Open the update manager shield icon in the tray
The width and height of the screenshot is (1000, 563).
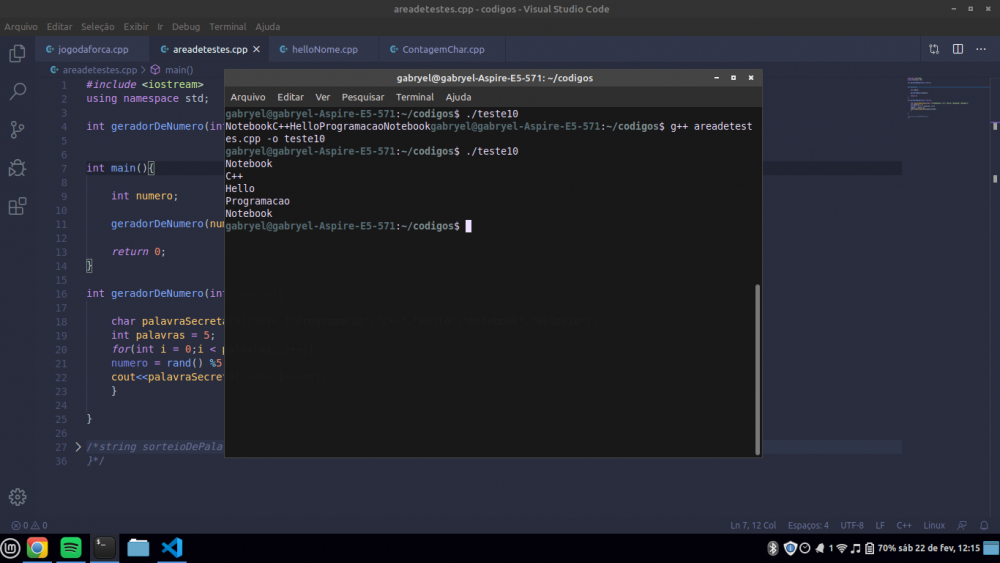tap(790, 548)
